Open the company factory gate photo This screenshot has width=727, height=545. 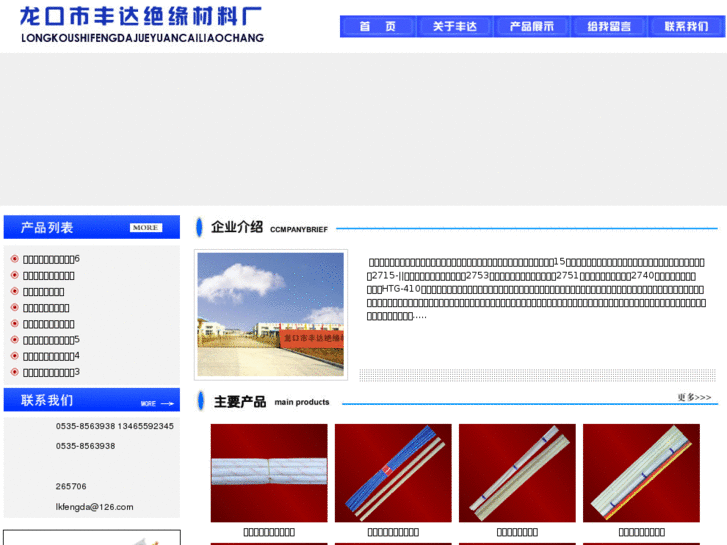click(x=271, y=314)
